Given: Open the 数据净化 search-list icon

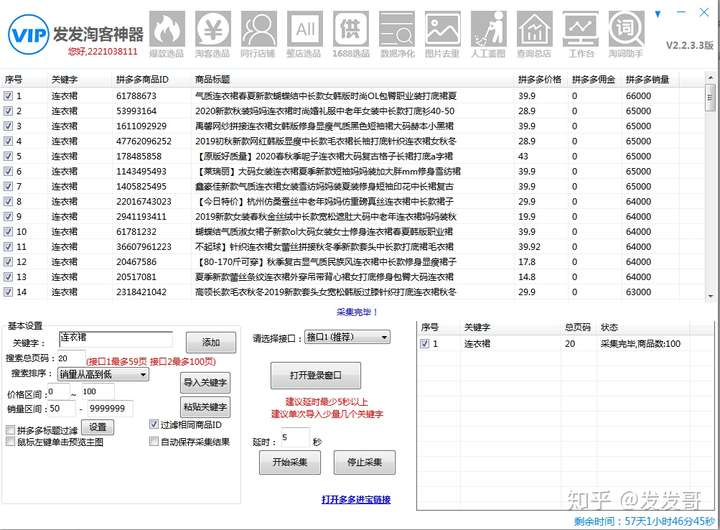Looking at the screenshot, I should click(x=397, y=29).
